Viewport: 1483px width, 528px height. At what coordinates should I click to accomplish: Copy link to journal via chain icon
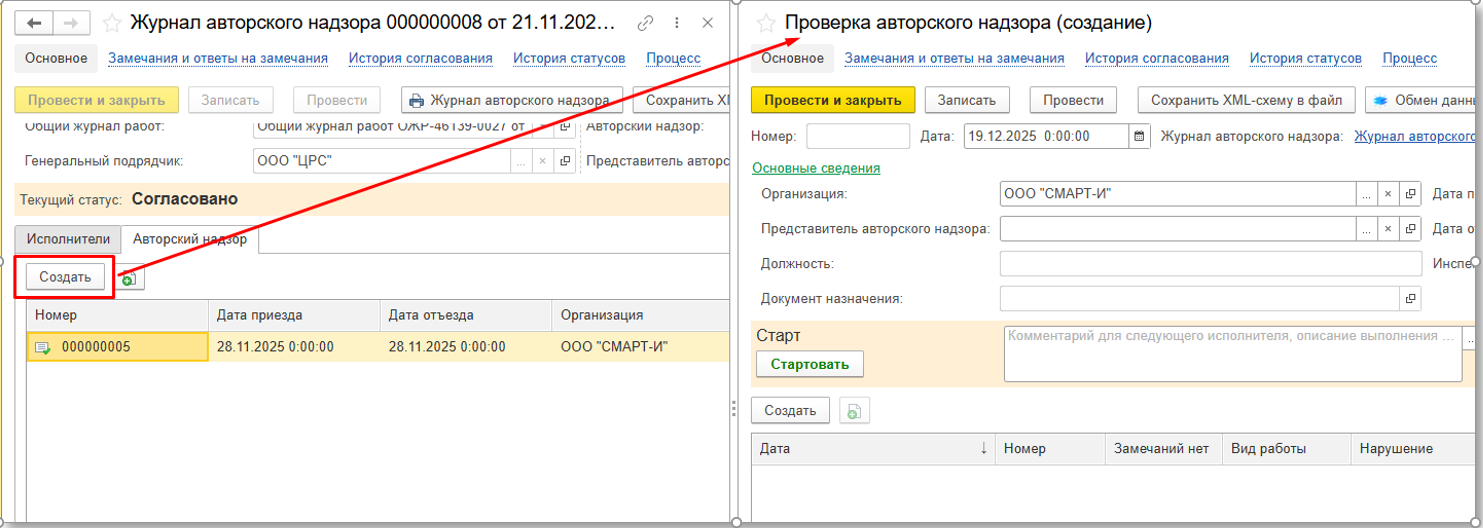click(645, 22)
